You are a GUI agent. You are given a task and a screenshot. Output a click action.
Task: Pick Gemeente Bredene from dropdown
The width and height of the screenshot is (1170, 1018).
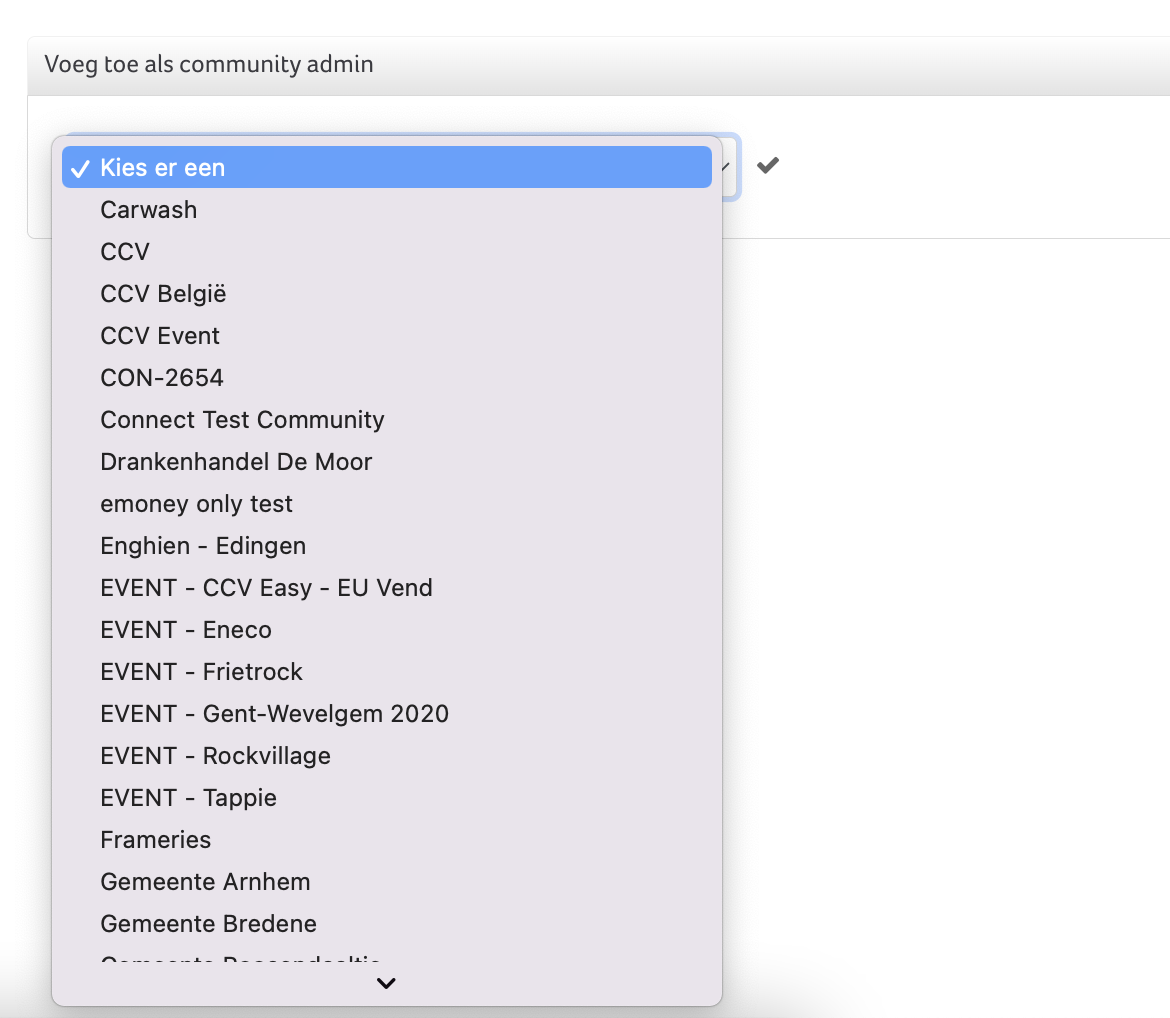(x=387, y=923)
